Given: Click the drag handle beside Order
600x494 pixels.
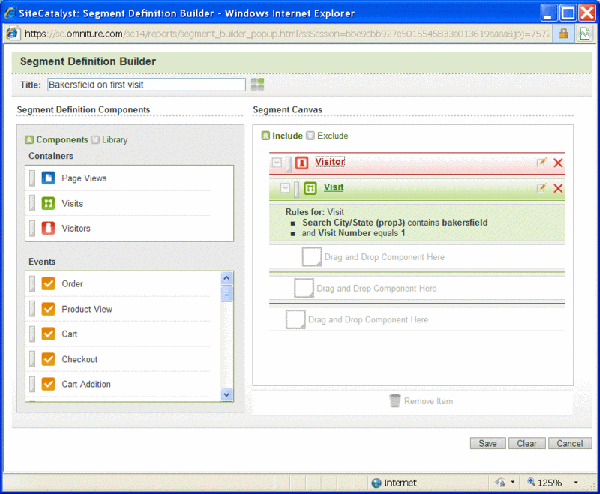Looking at the screenshot, I should 32,284.
